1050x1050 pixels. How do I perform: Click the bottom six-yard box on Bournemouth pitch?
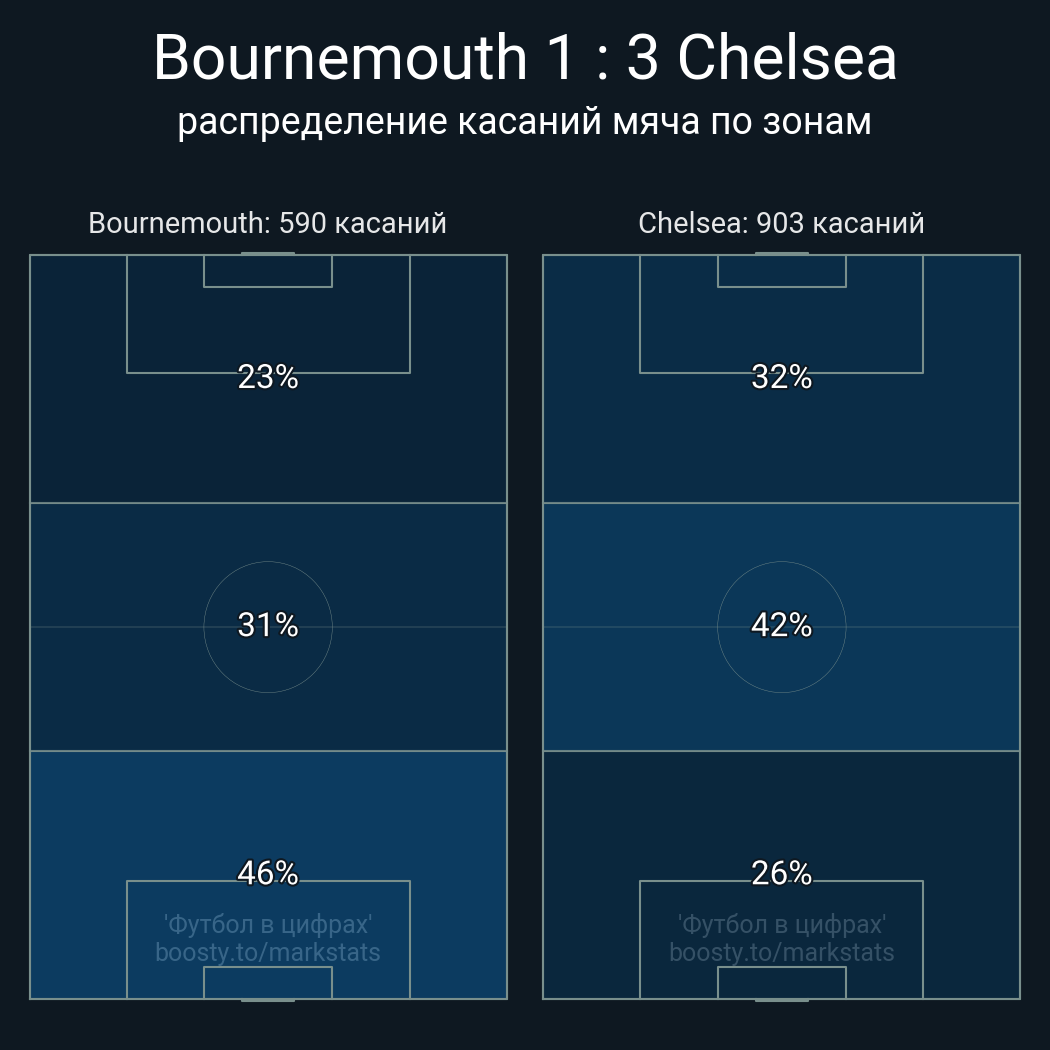point(268,983)
